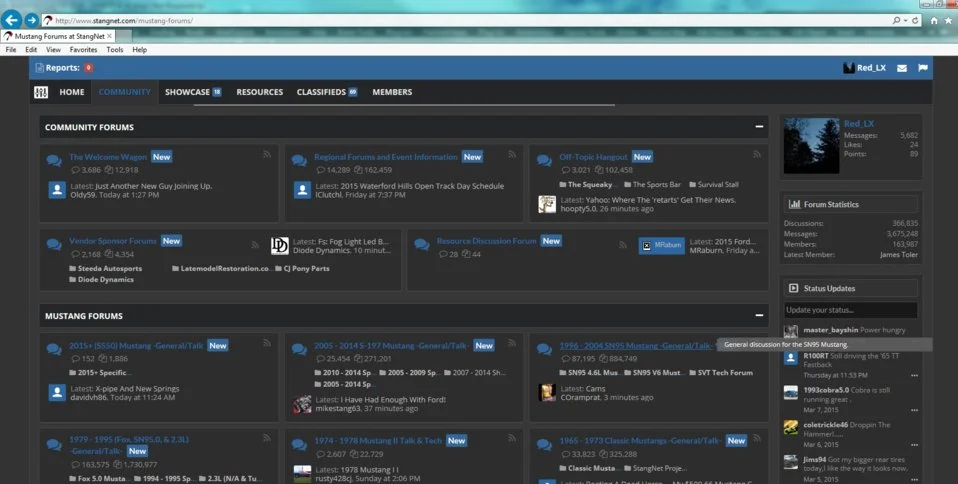Collapse the Community Forums section

(x=759, y=126)
